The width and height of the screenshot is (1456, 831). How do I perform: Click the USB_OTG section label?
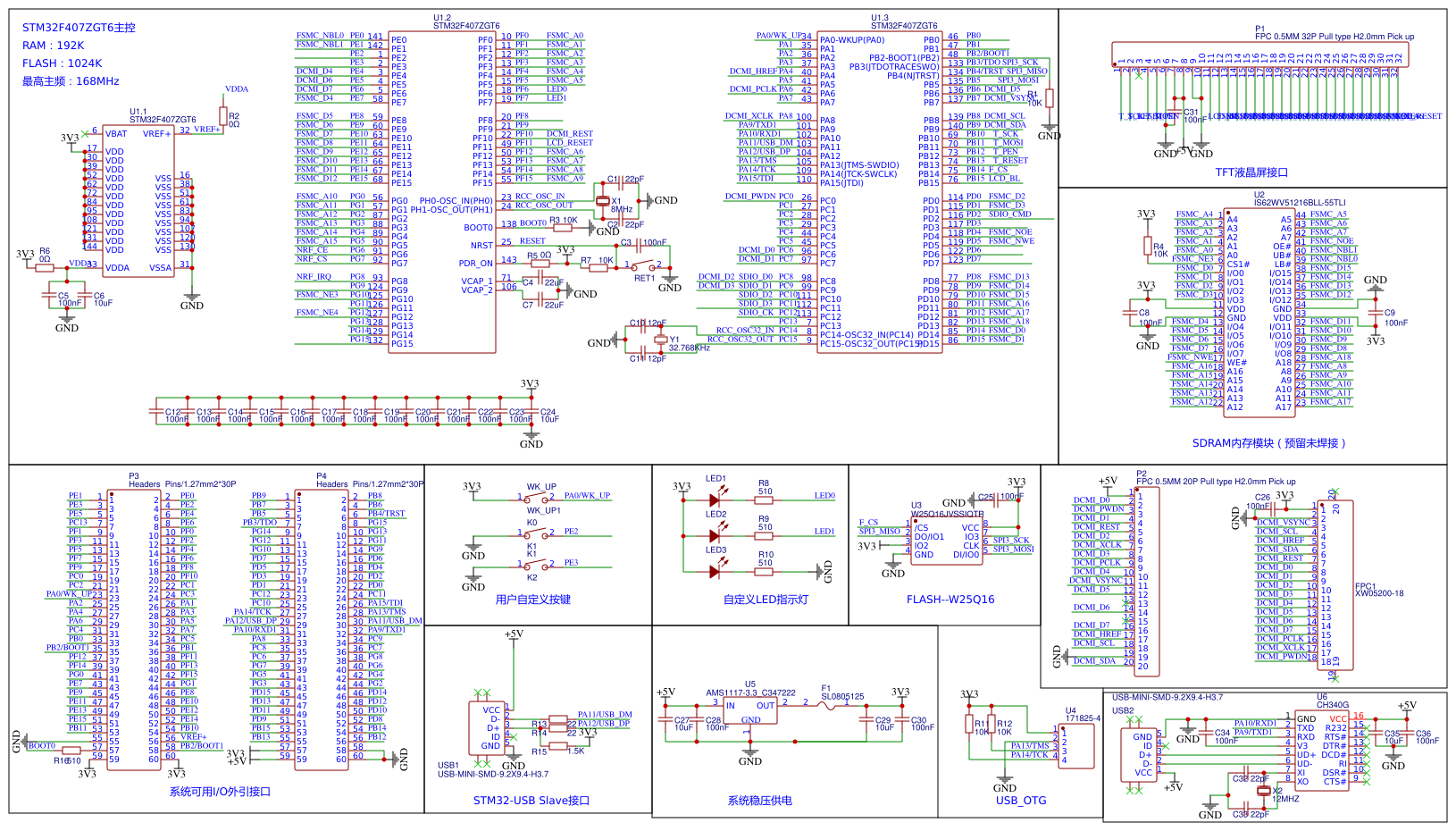(x=1021, y=801)
